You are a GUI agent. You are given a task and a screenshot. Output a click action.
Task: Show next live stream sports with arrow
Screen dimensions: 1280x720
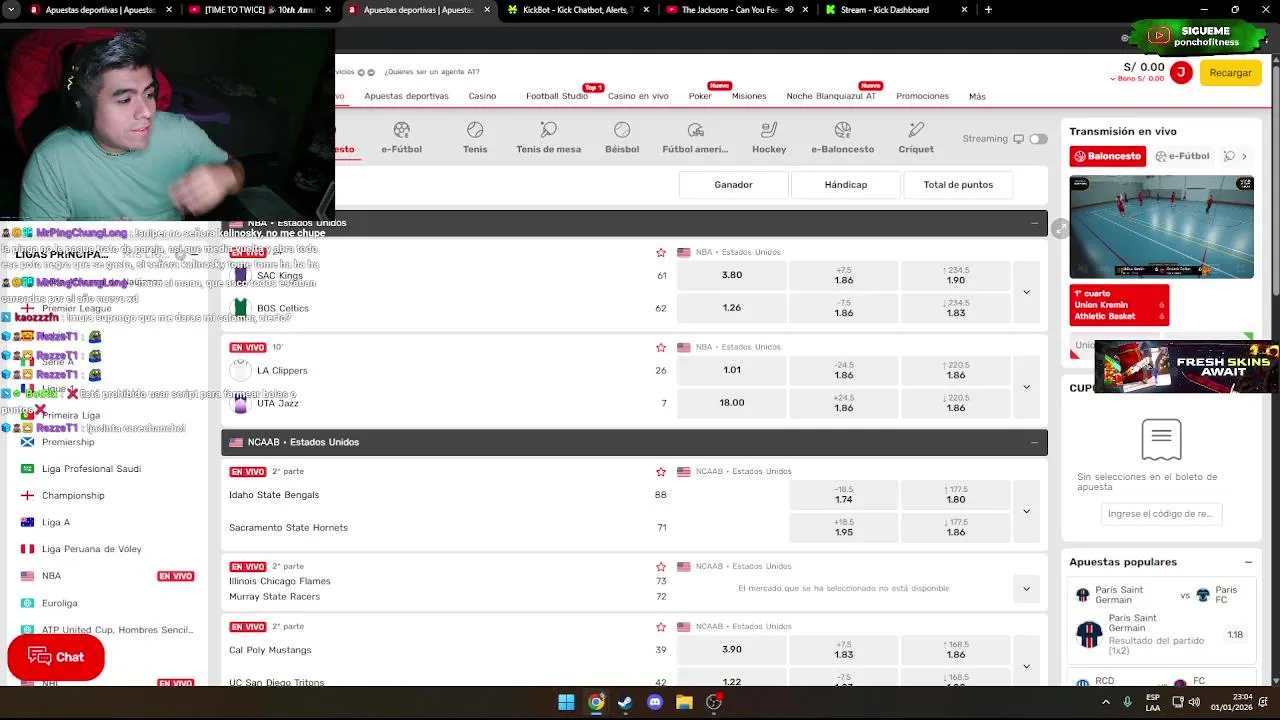click(1245, 156)
